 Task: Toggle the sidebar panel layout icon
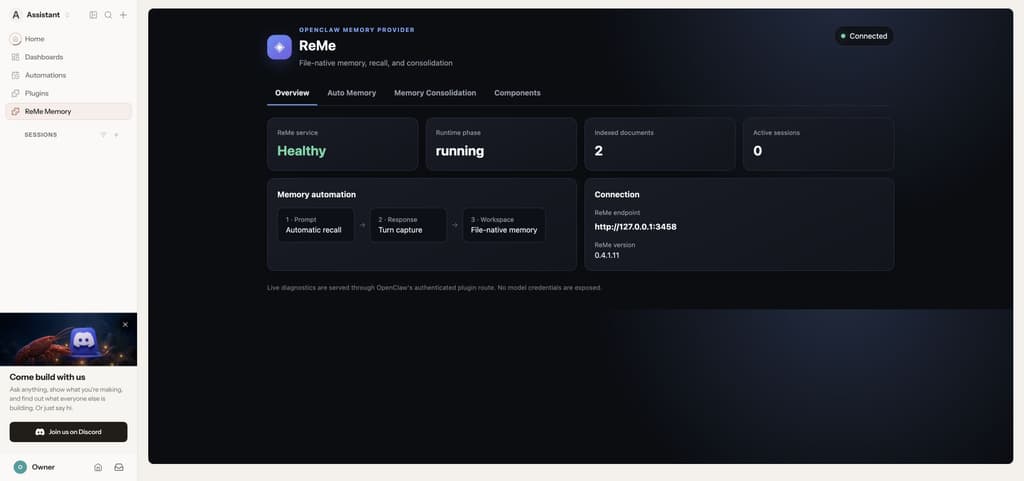coord(93,15)
